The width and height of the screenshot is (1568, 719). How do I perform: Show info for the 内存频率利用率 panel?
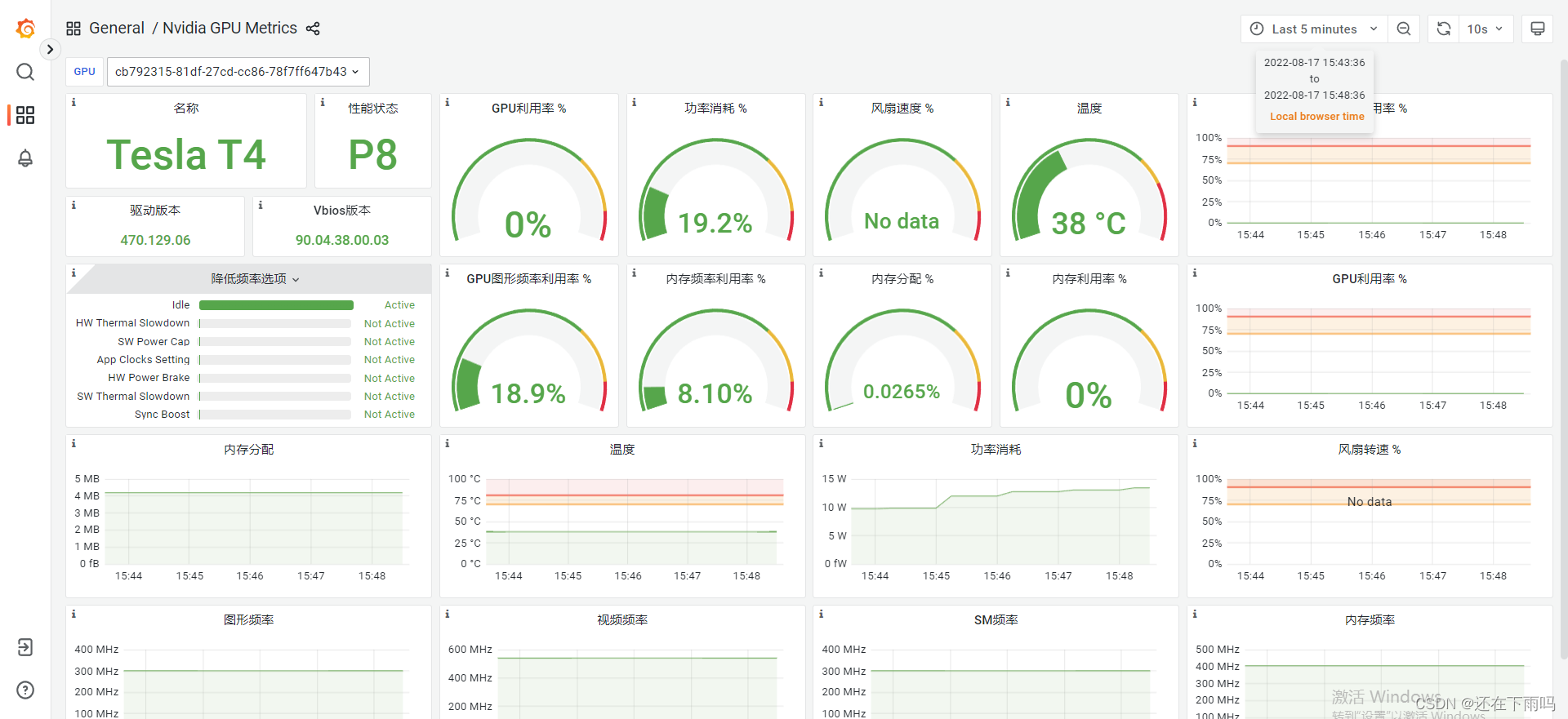[x=635, y=273]
